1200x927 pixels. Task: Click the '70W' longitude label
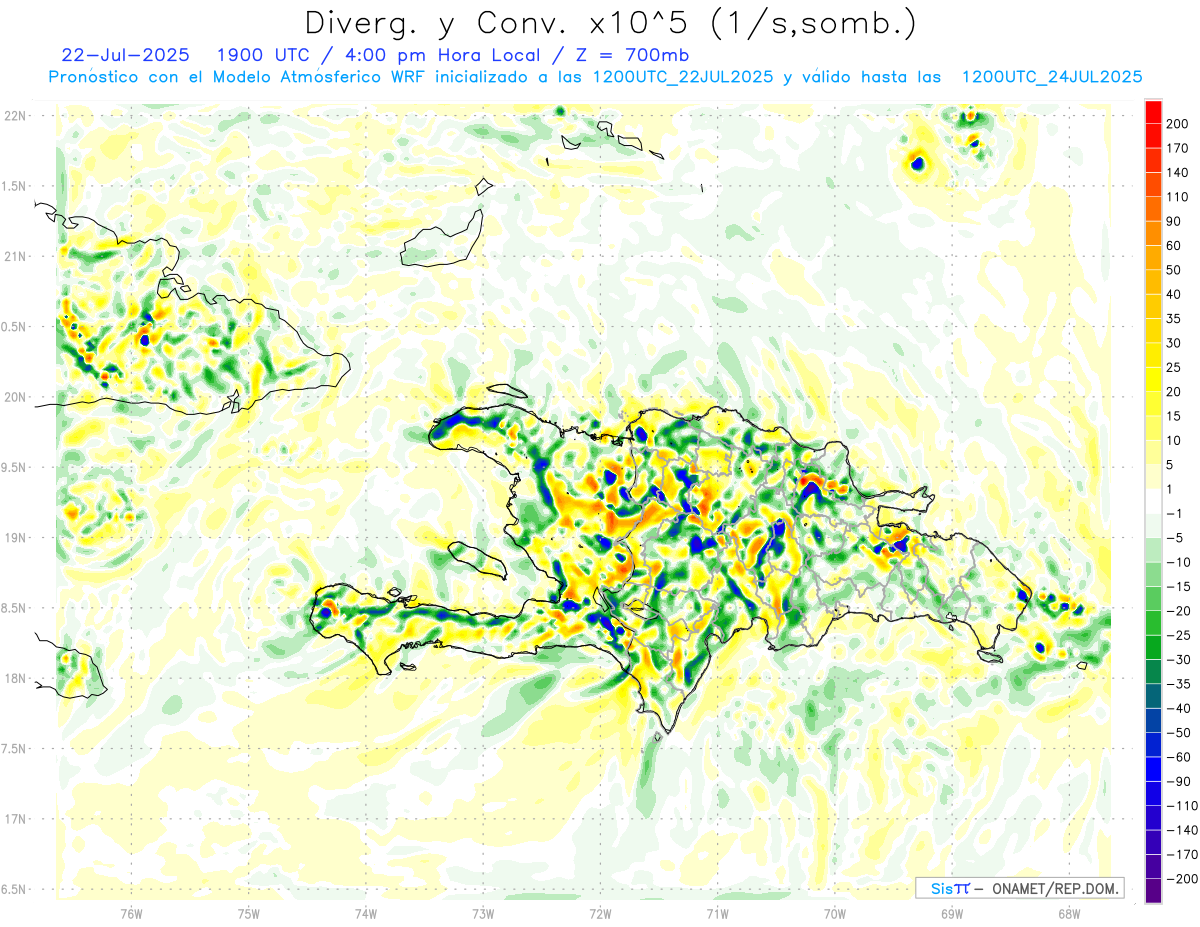click(x=834, y=912)
